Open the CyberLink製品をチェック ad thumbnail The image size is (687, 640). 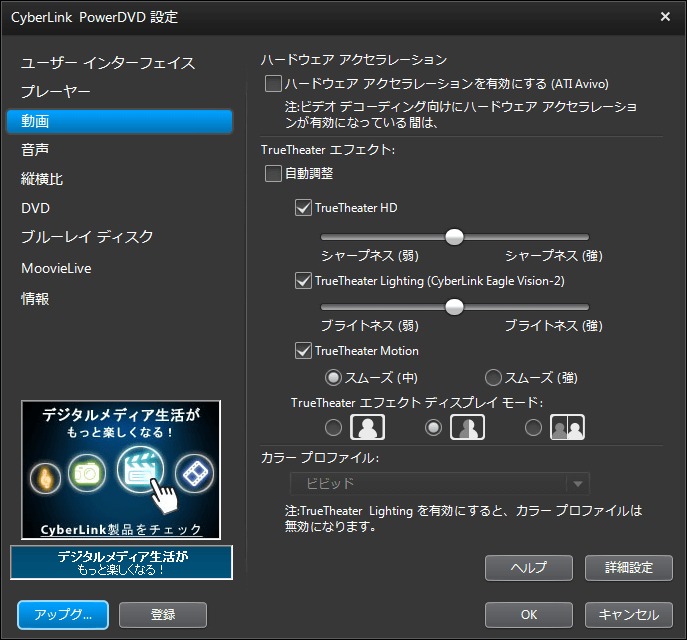click(x=121, y=470)
